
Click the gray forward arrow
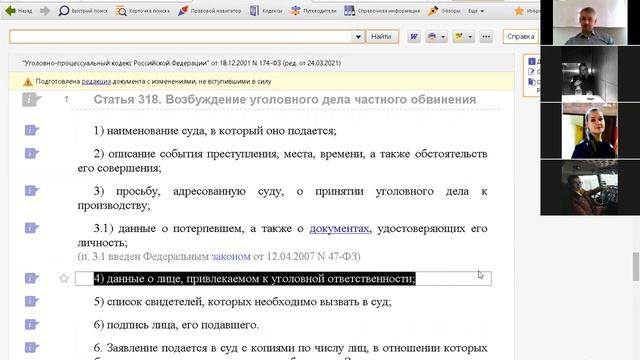coord(45,11)
